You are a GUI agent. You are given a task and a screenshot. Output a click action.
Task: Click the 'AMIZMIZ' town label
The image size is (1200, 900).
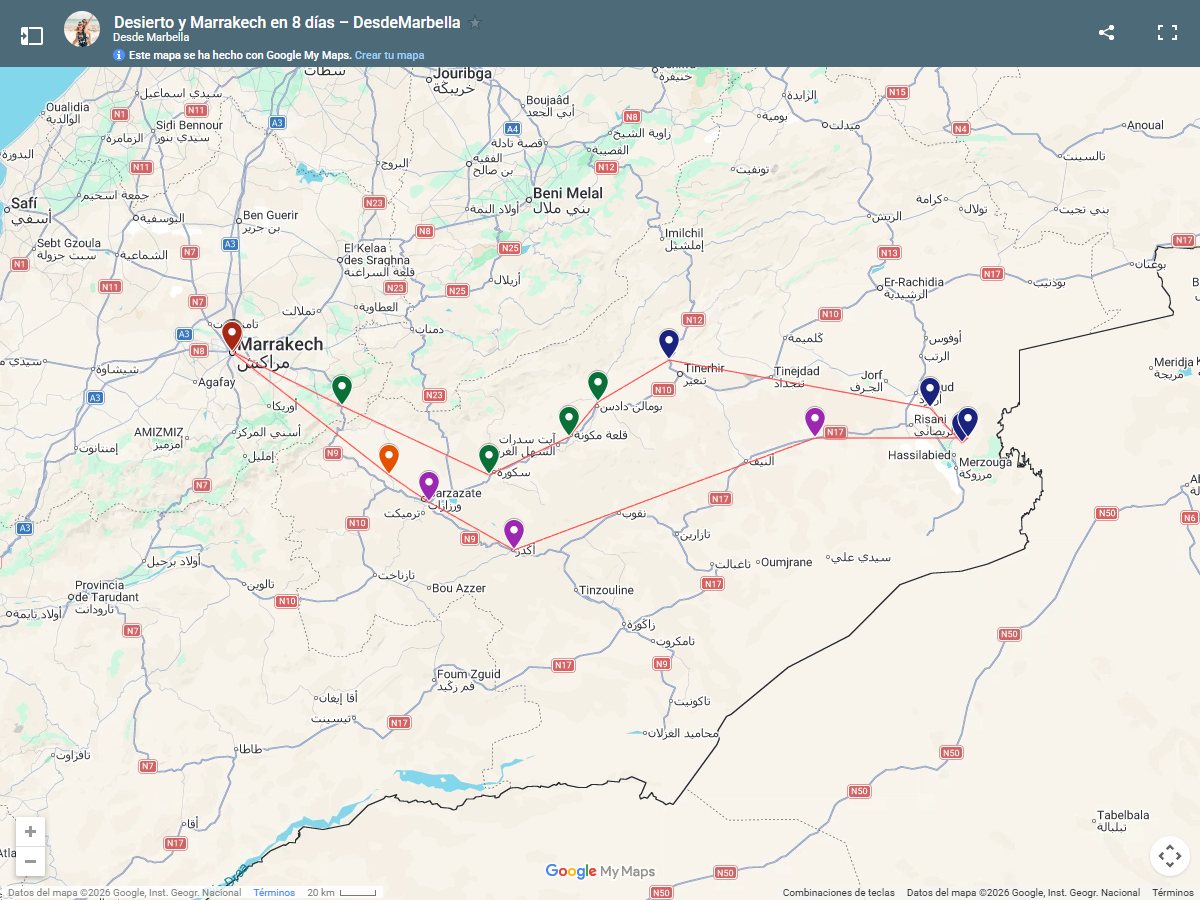(160, 432)
